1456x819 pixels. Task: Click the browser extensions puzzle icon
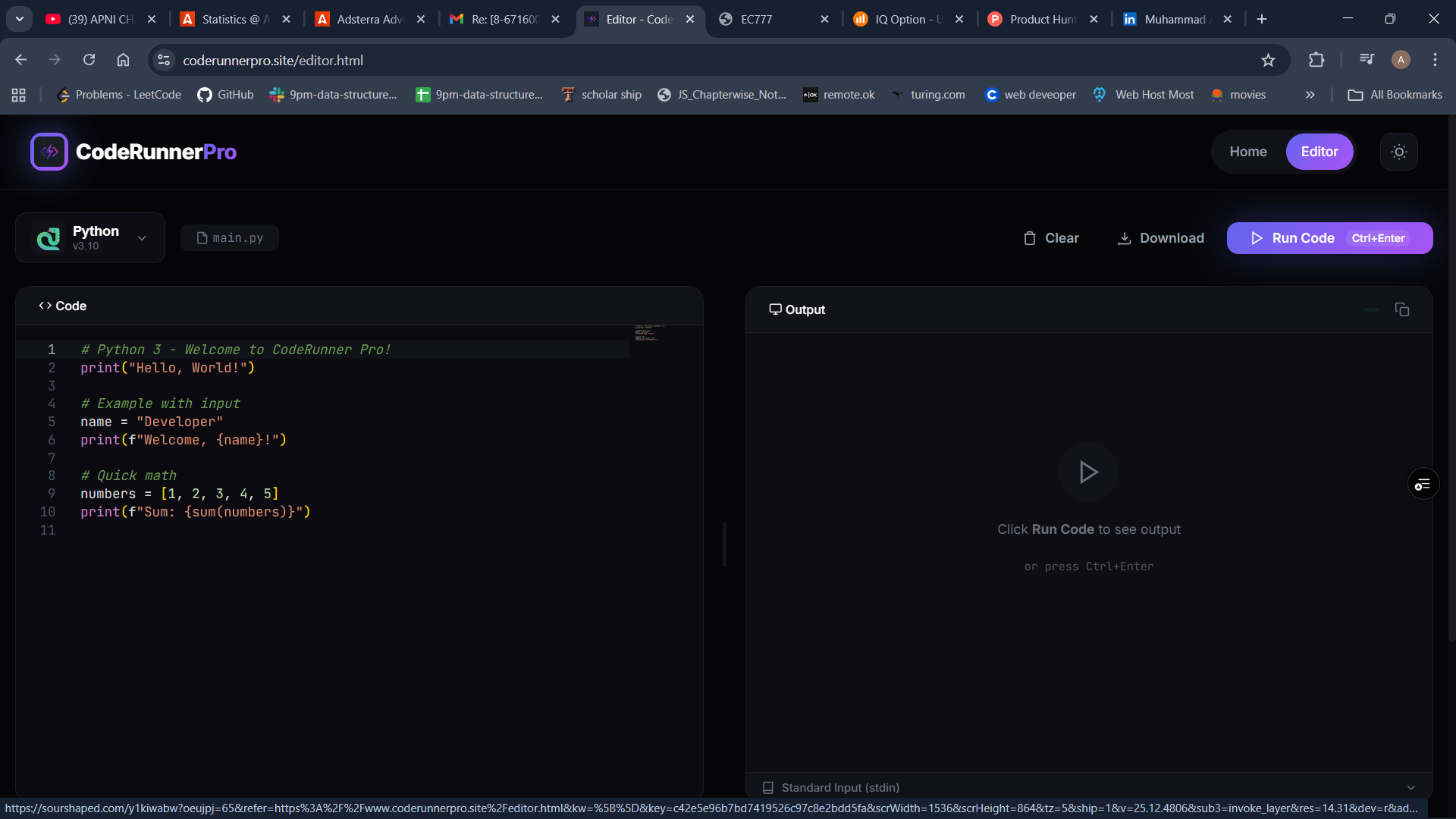pyautogui.click(x=1317, y=60)
